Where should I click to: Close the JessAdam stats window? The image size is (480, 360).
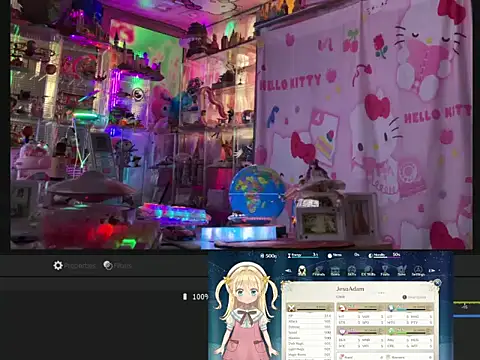click(x=437, y=283)
